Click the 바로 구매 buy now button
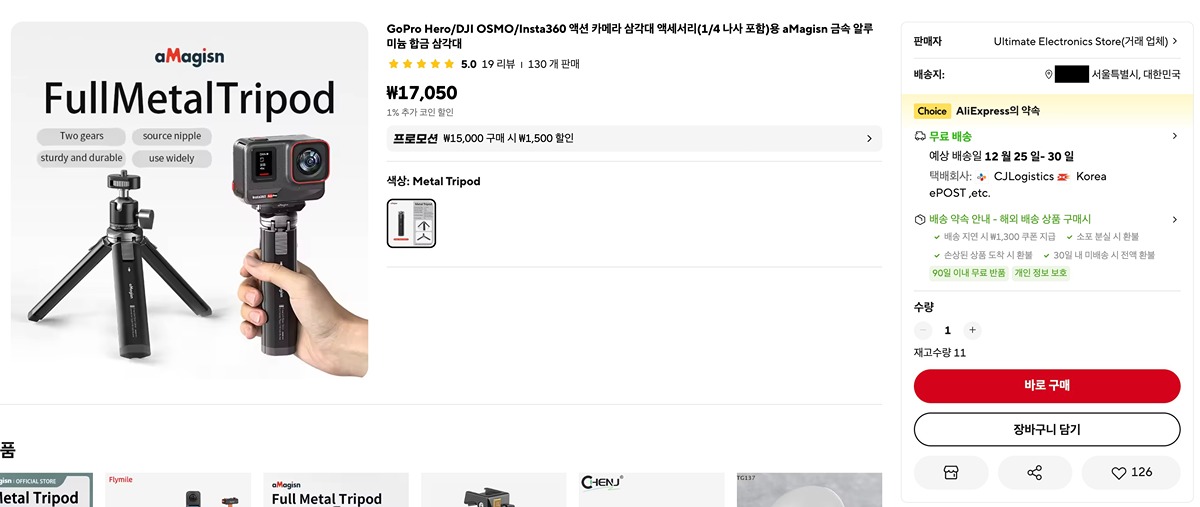 (1047, 385)
